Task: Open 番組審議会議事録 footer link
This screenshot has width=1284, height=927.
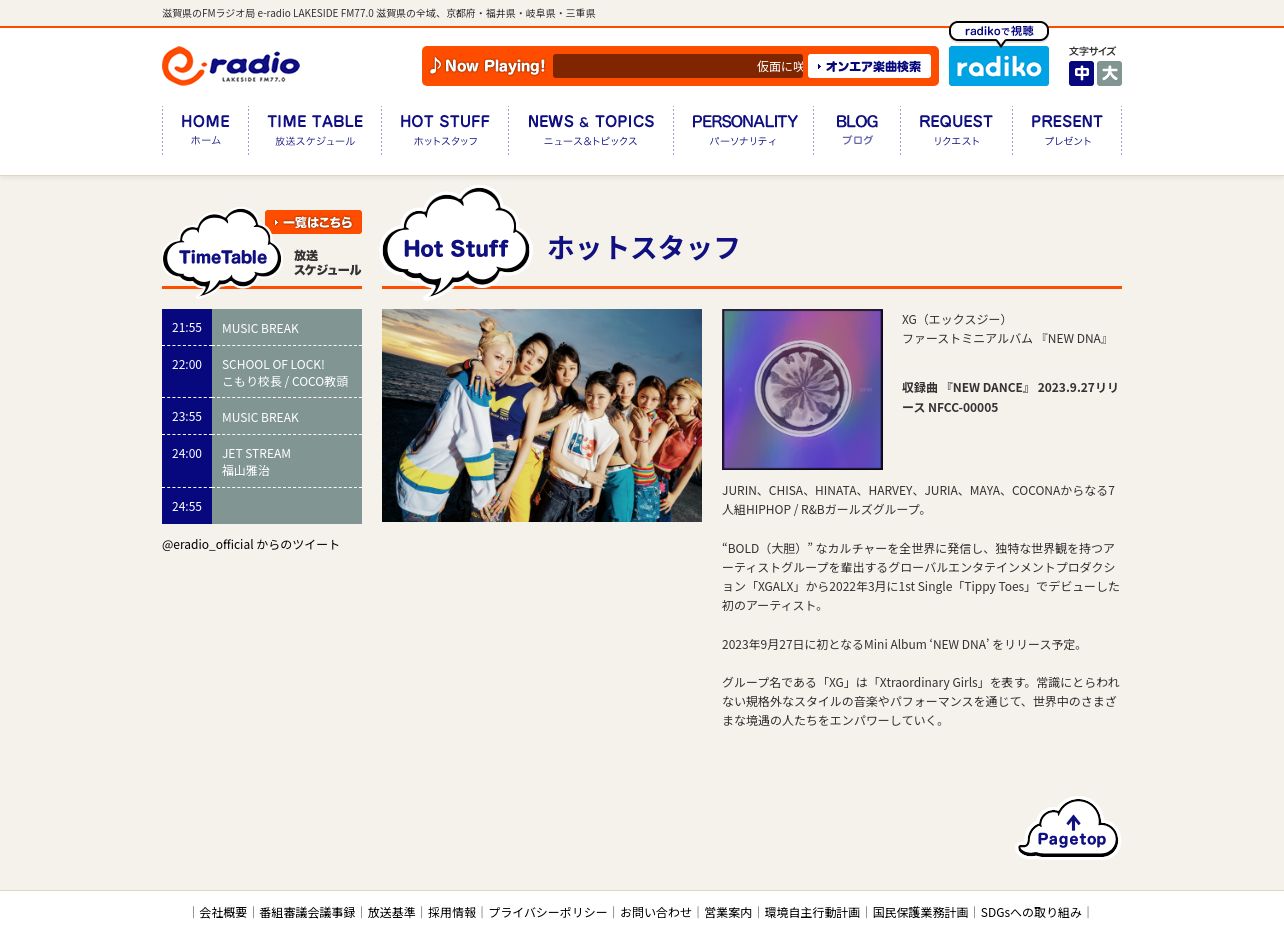Action: click(307, 912)
